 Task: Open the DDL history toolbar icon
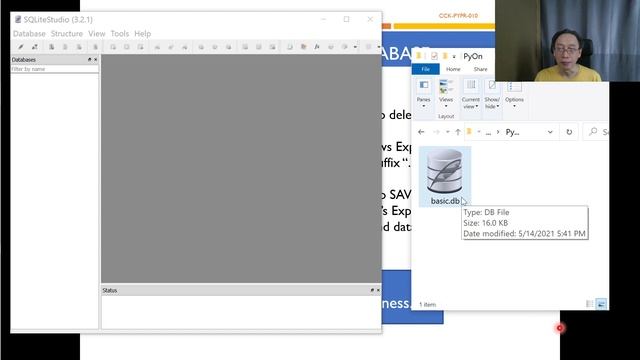(303, 47)
